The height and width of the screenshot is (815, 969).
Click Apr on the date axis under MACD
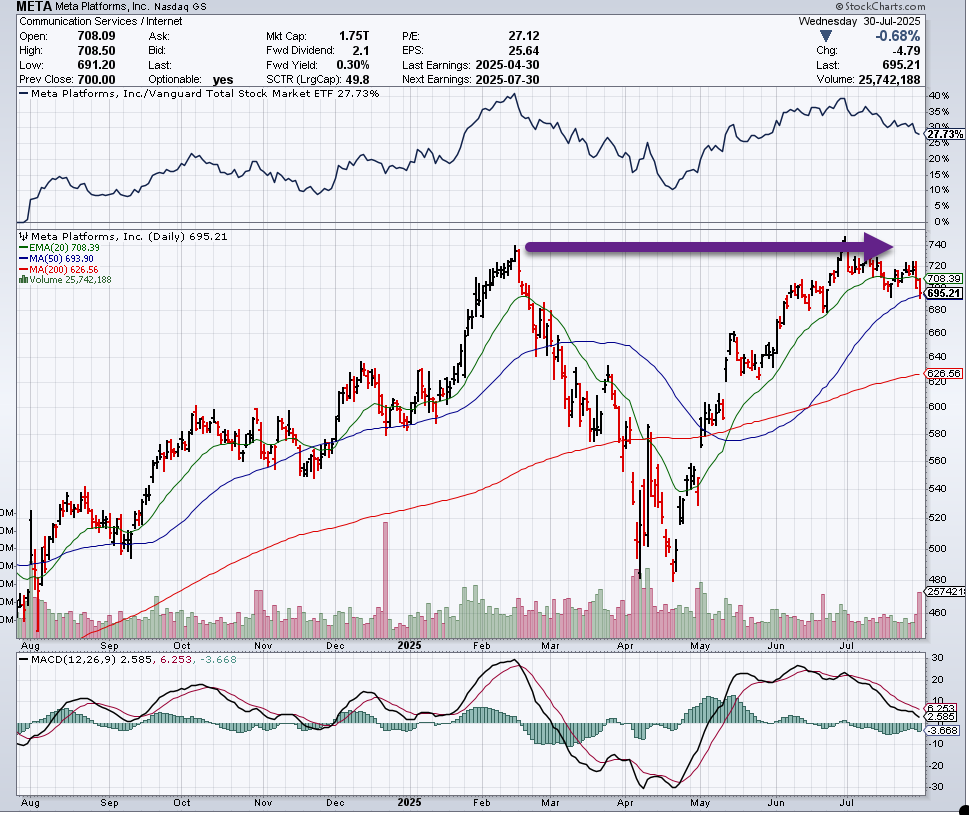[625, 803]
